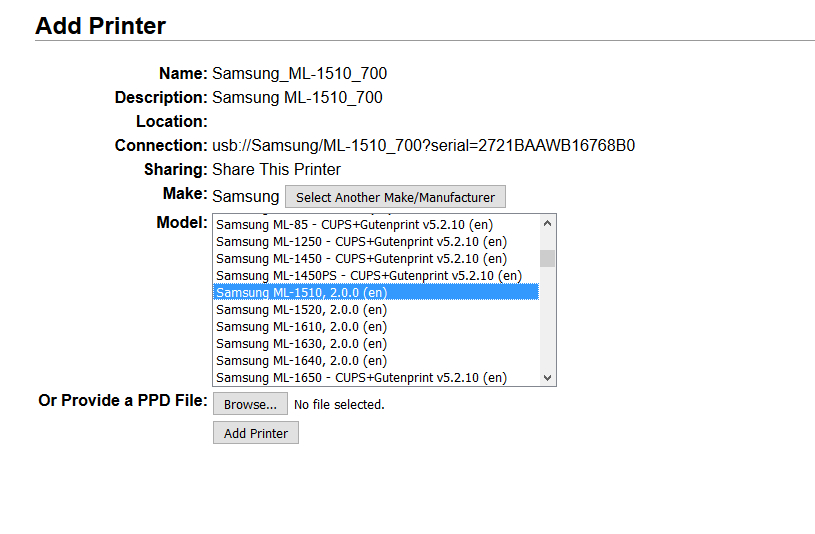Viewport: 815px width, 534px height.
Task: Select Samsung ML-1520, 2.0.0 model
Action: coord(376,309)
